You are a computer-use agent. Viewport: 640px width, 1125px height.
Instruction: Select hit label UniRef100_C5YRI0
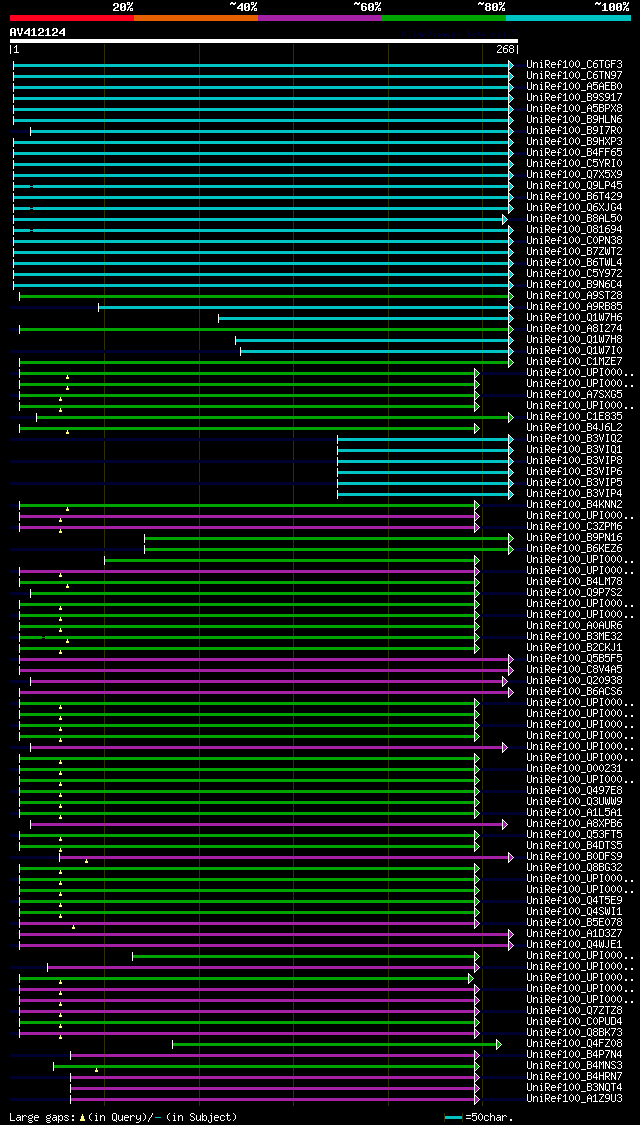click(574, 164)
